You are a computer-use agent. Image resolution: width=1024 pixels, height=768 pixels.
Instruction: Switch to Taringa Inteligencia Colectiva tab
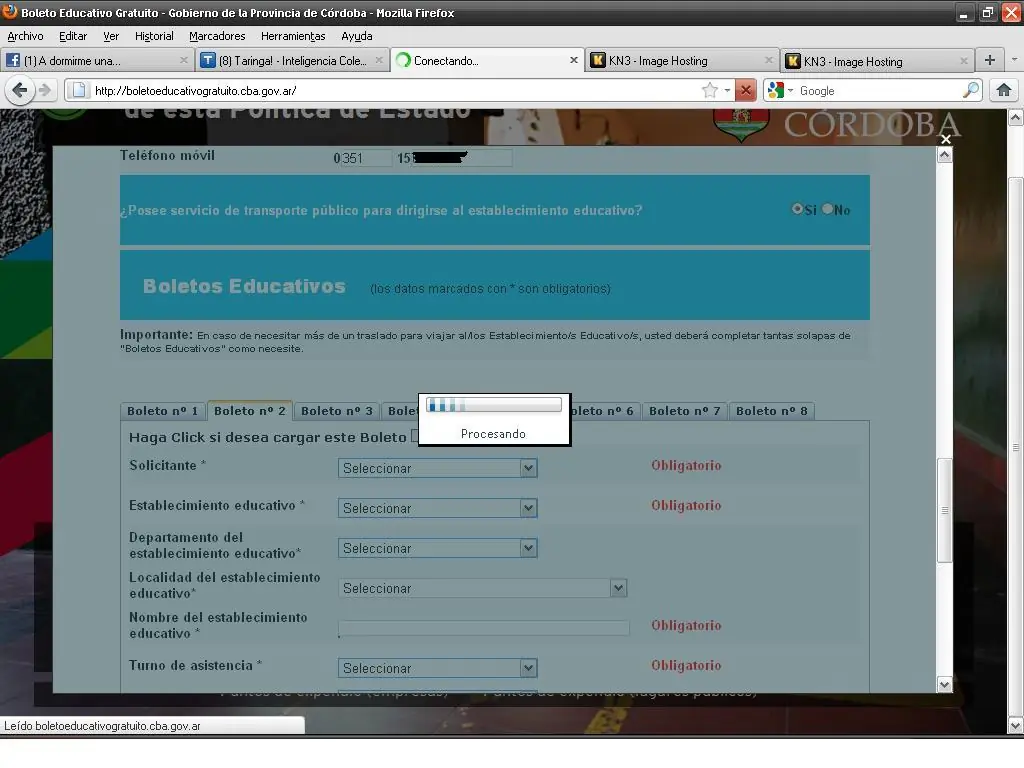(x=293, y=60)
